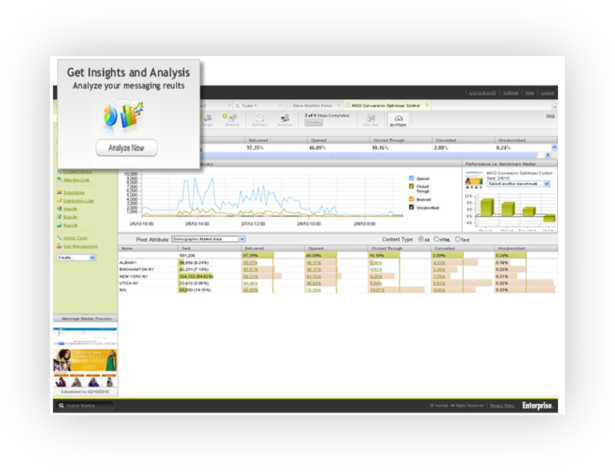Open the Select another benchmark dropdown
The height and width of the screenshot is (472, 615).
518,184
